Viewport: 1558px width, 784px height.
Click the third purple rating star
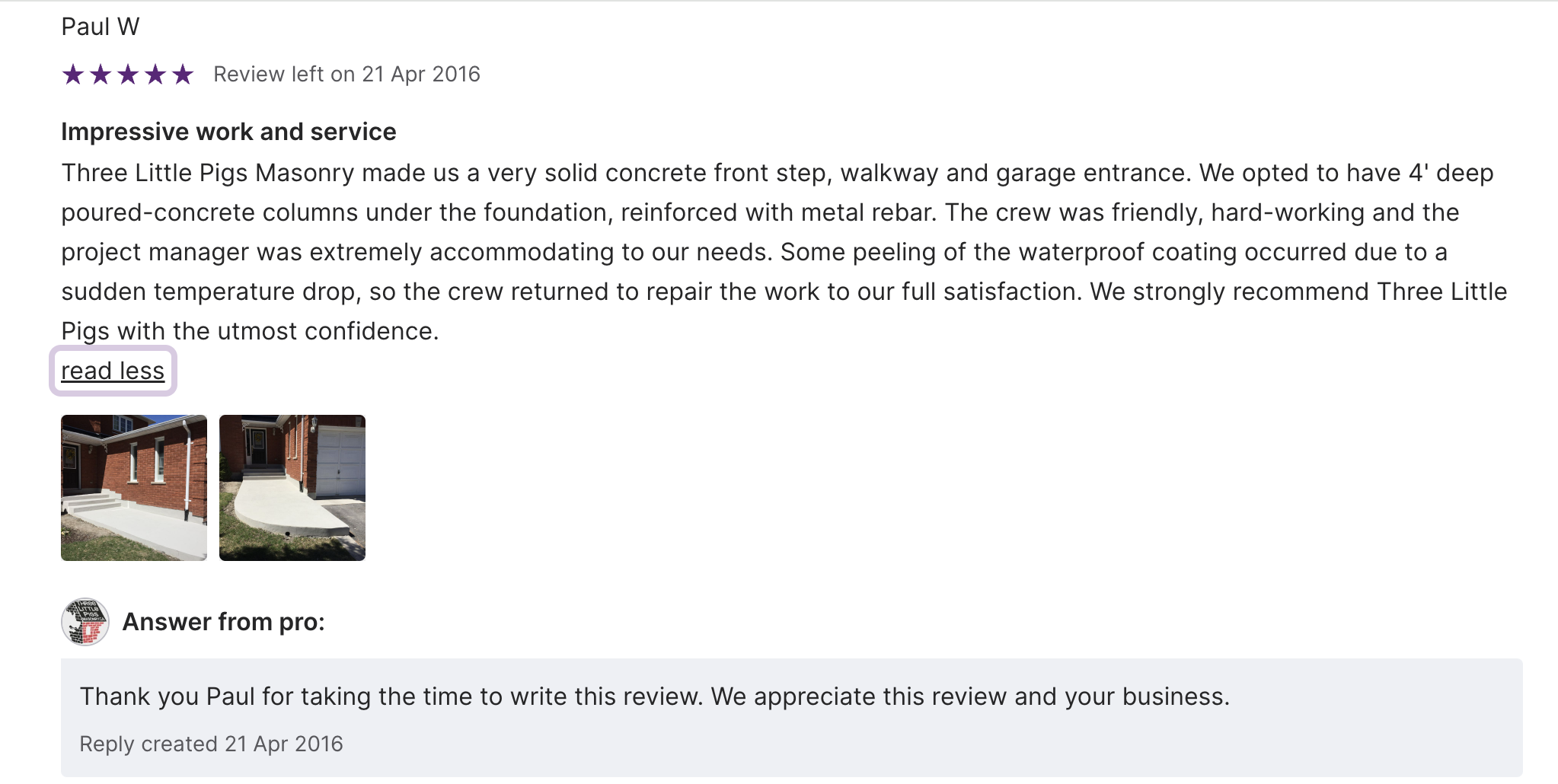pos(128,75)
